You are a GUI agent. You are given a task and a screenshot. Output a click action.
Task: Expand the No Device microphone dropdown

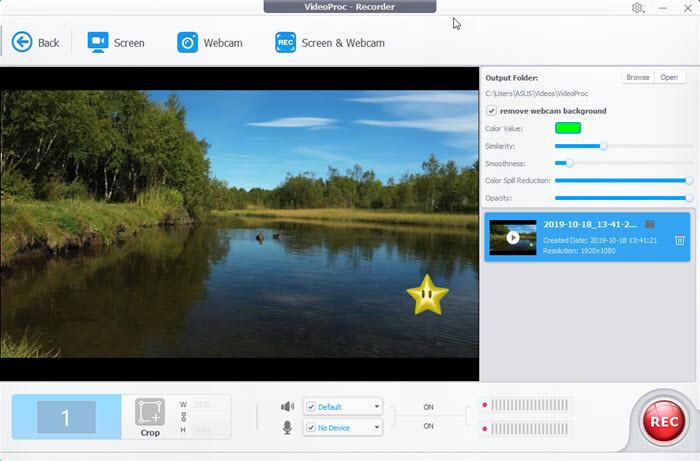point(376,427)
